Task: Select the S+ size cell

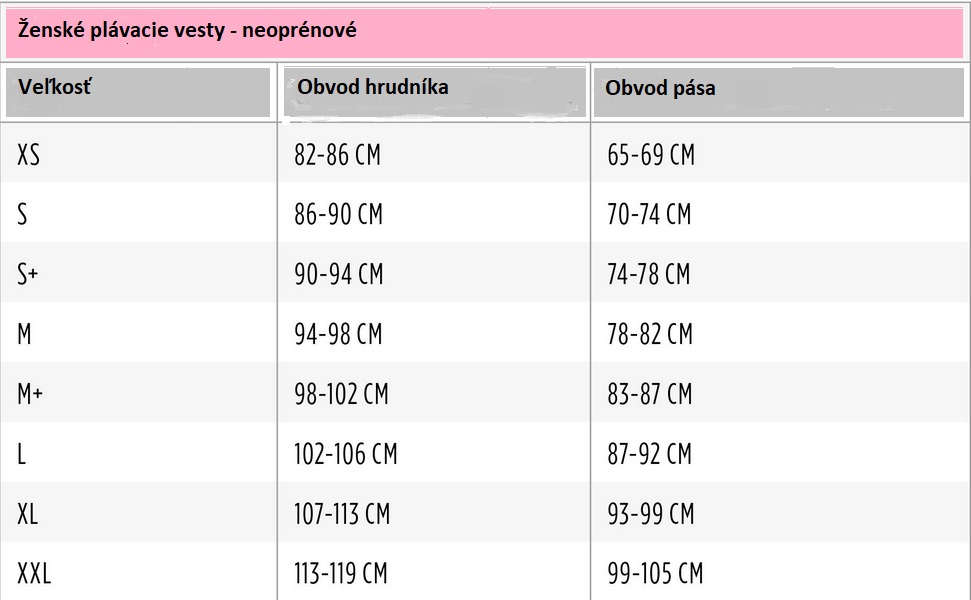Action: (x=27, y=274)
